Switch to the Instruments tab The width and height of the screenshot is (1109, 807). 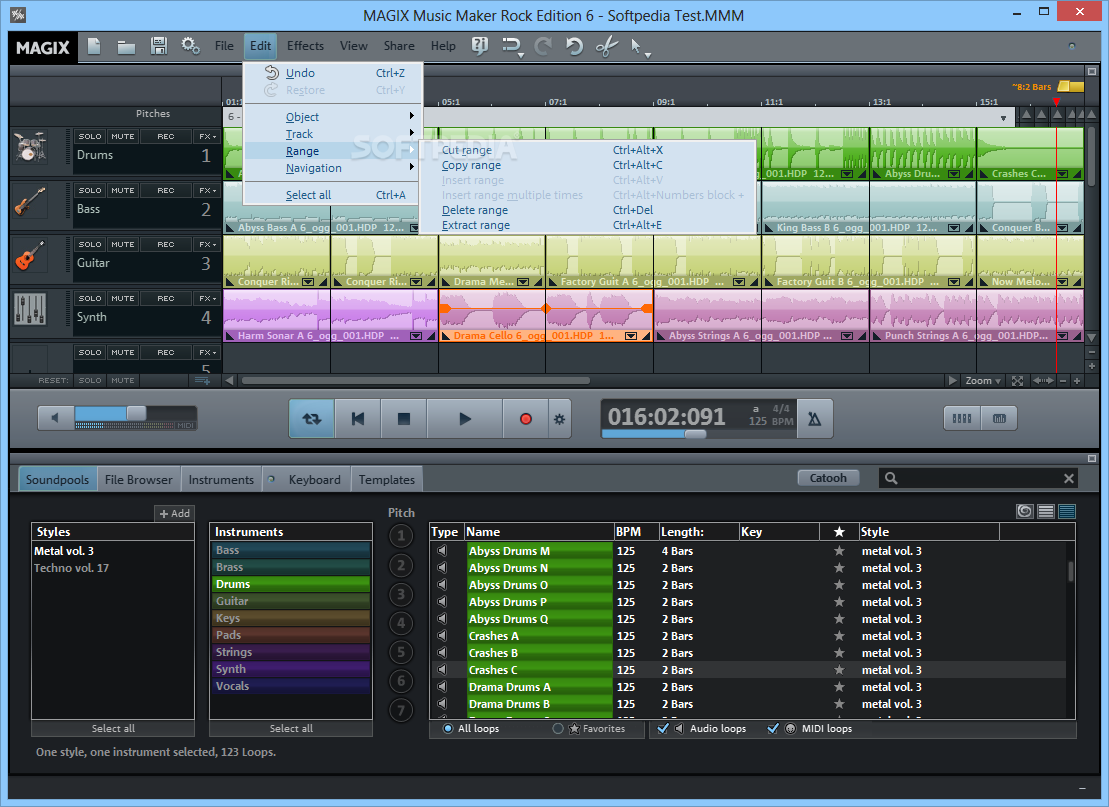pos(221,479)
